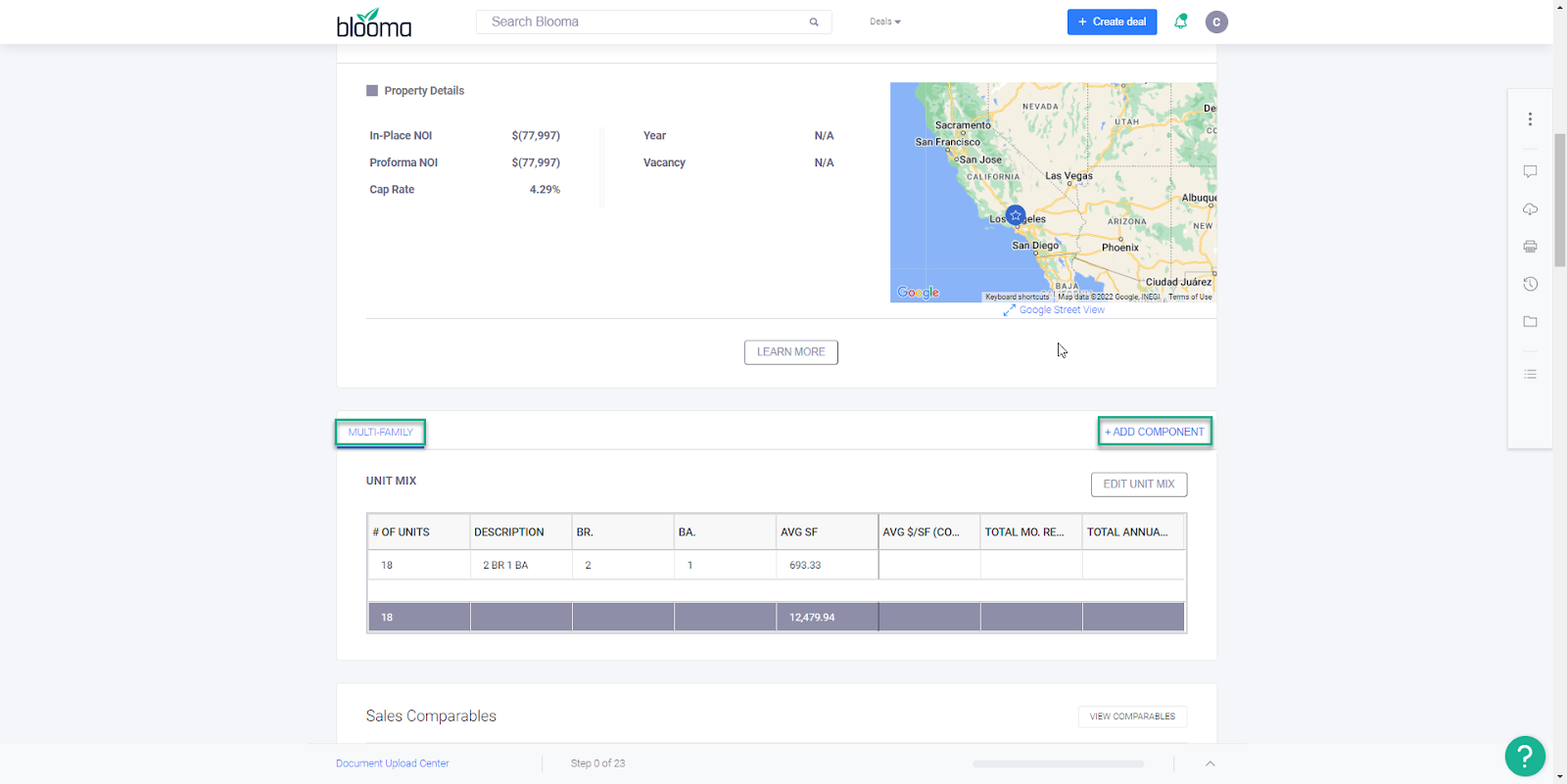Open the user avatar C menu
Viewport: 1567px width, 784px height.
pos(1216,22)
